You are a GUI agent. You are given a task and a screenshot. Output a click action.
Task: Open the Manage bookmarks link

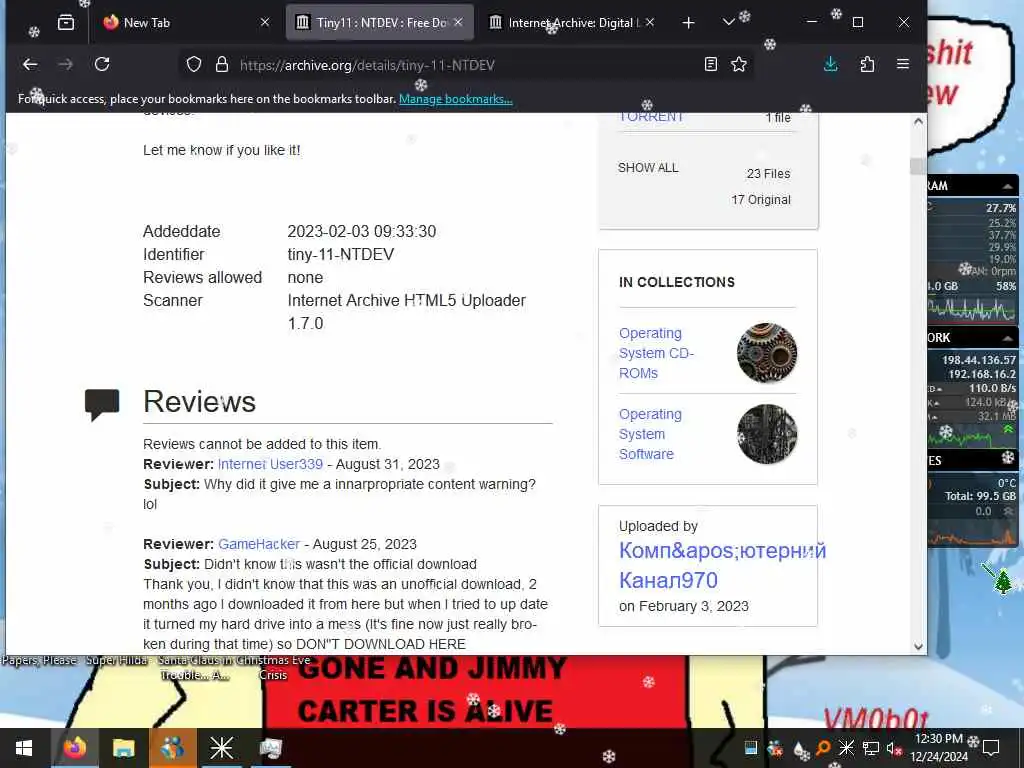(x=456, y=99)
